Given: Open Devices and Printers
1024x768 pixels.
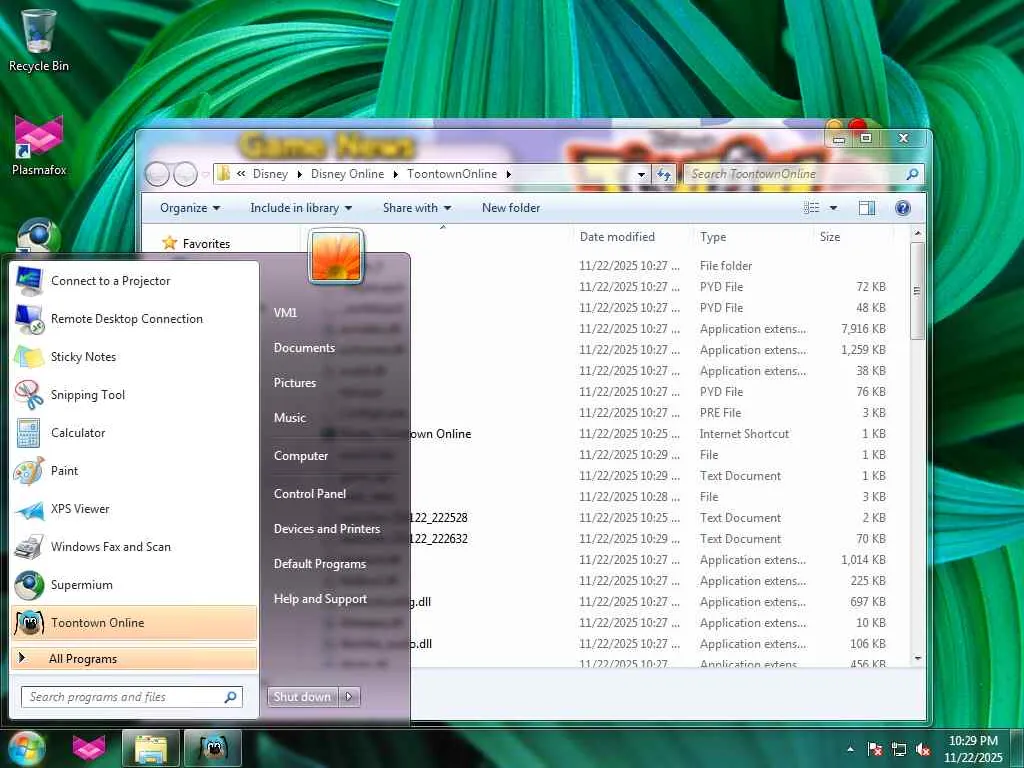Looking at the screenshot, I should point(327,529).
